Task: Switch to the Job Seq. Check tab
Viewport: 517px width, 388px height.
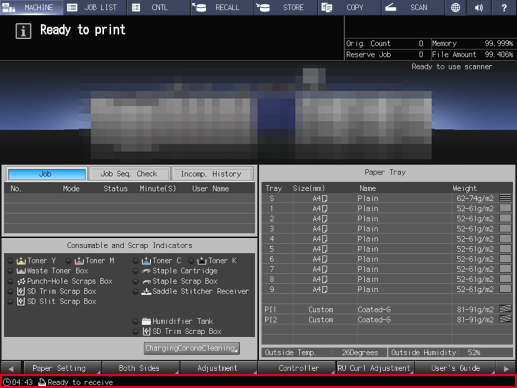Action: 129,174
